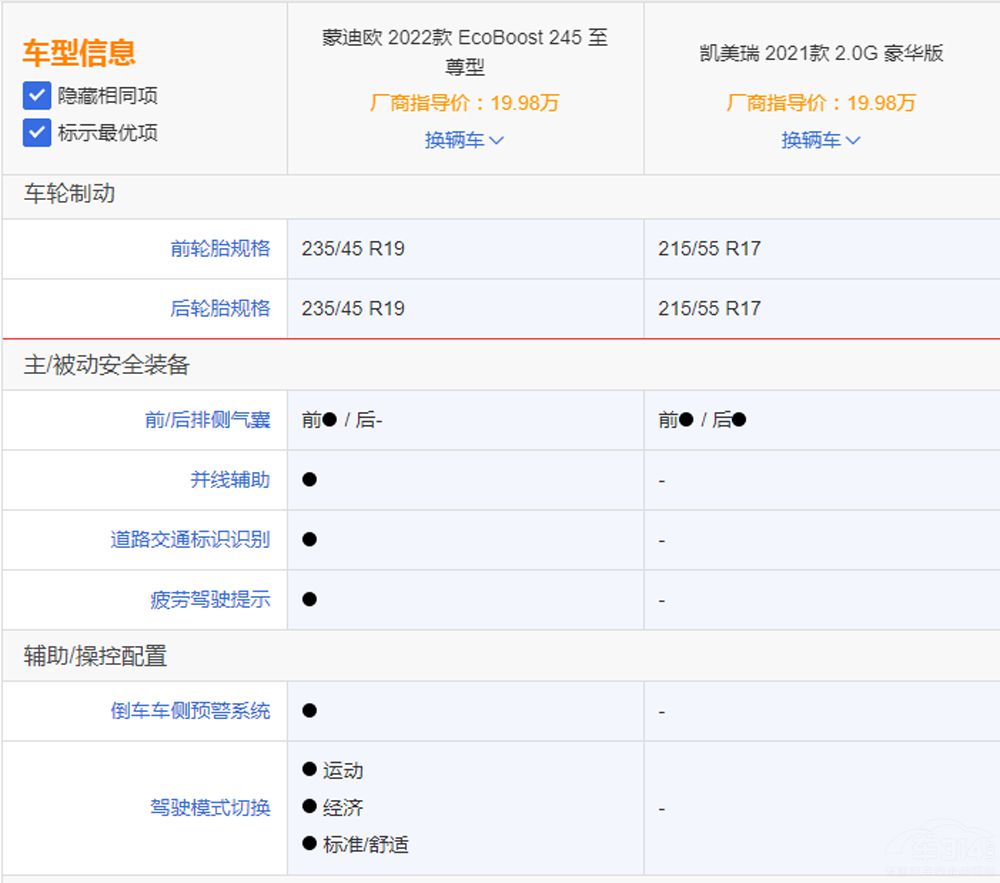Select the 道路交通标识识别 link
Screen dimensions: 1000x883
click(x=190, y=540)
